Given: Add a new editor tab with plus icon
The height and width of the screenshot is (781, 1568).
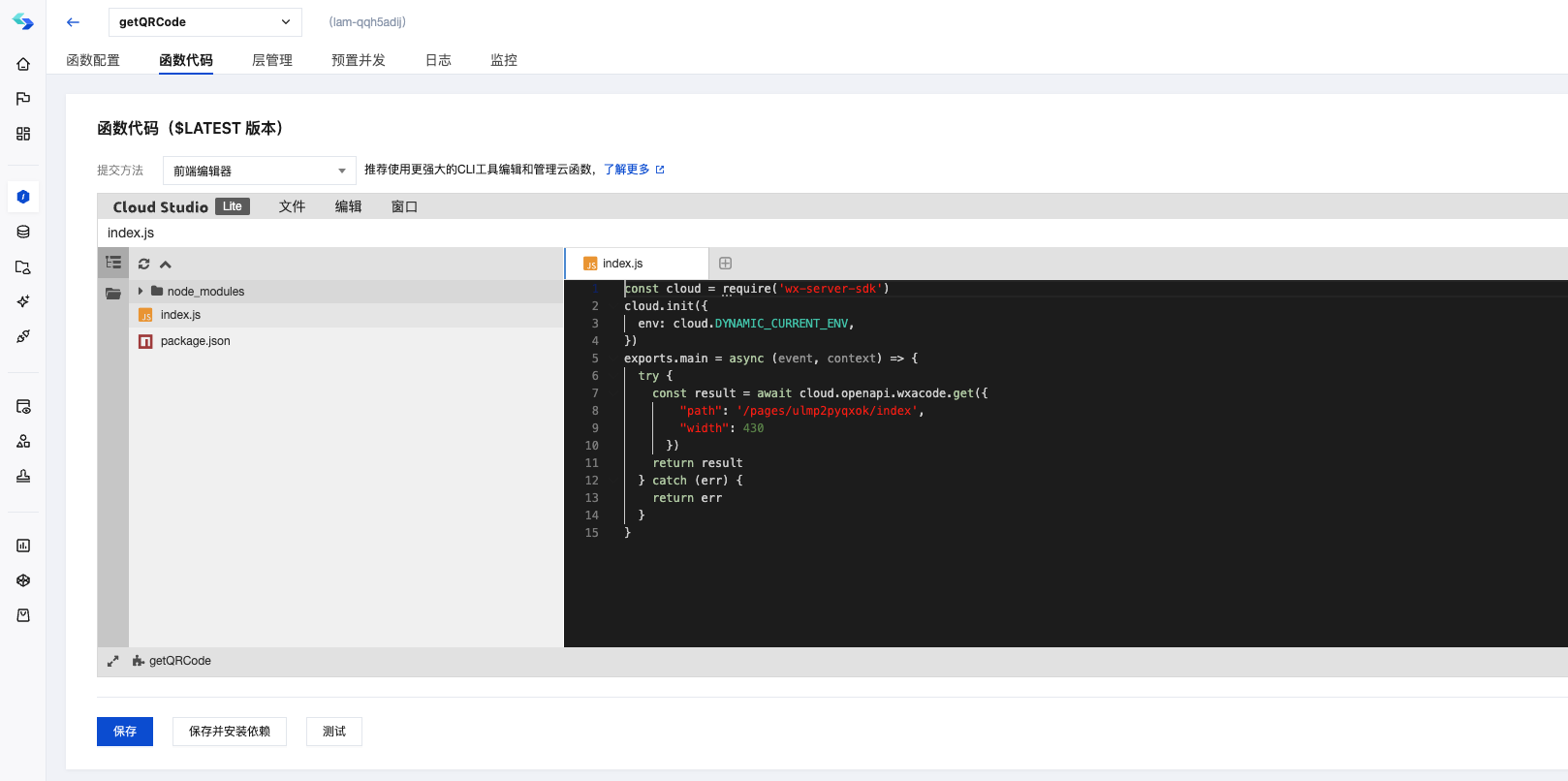Looking at the screenshot, I should [725, 264].
